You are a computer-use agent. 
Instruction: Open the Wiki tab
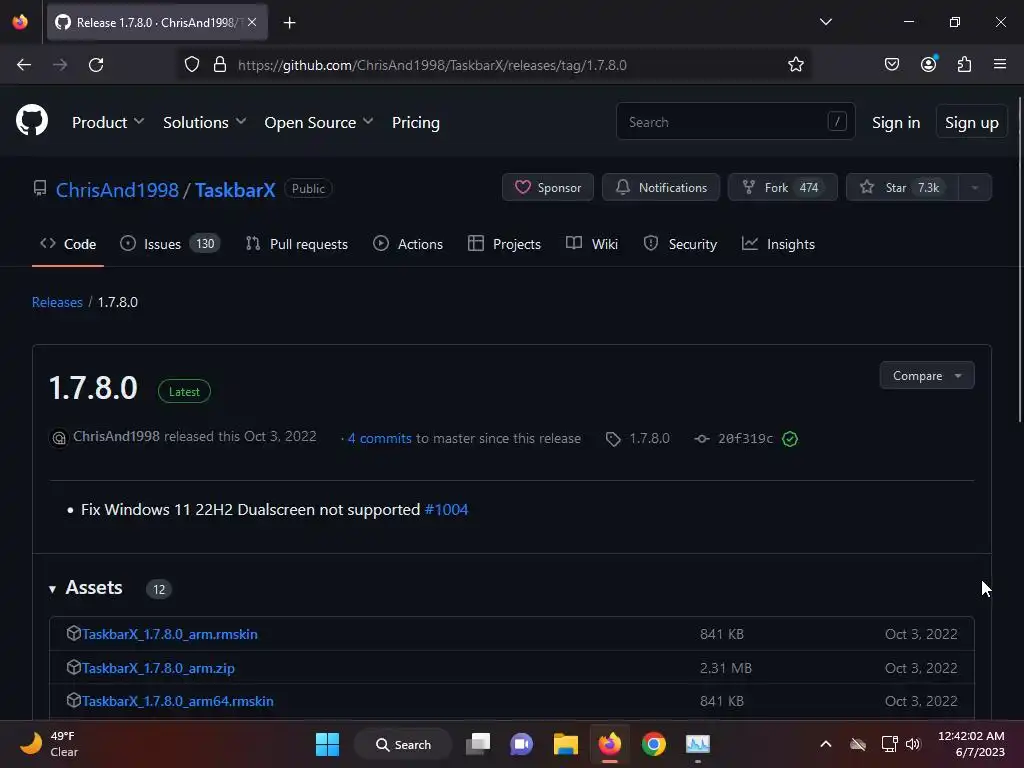point(592,244)
